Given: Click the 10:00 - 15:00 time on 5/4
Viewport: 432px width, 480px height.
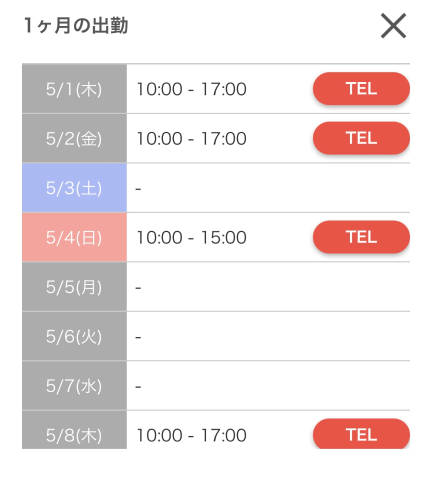Looking at the screenshot, I should [192, 238].
